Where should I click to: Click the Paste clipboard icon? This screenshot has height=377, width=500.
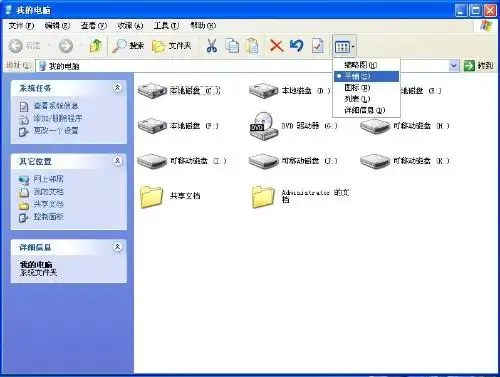tap(252, 46)
